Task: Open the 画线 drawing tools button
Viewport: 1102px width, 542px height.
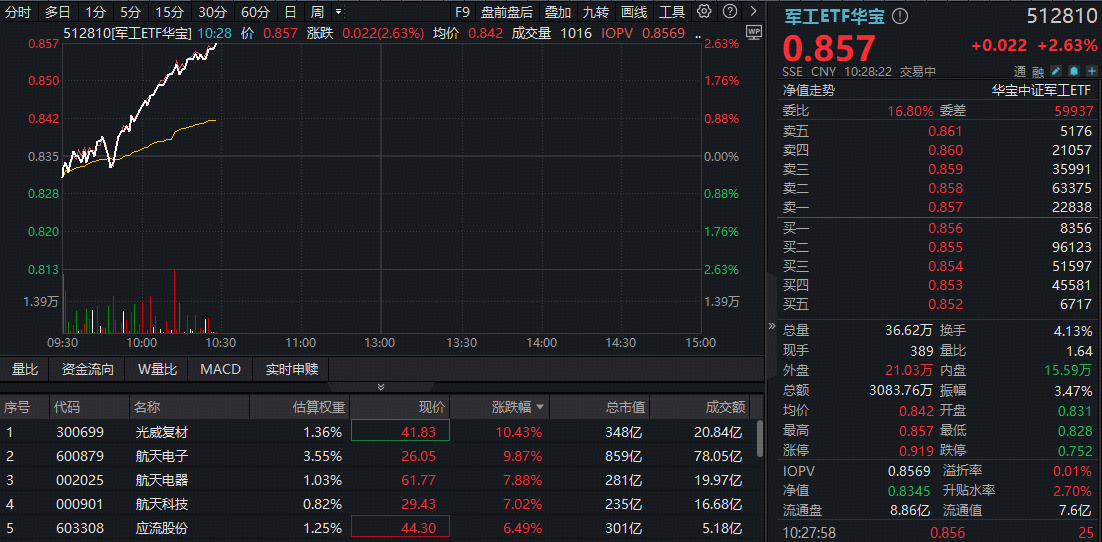Action: point(634,12)
